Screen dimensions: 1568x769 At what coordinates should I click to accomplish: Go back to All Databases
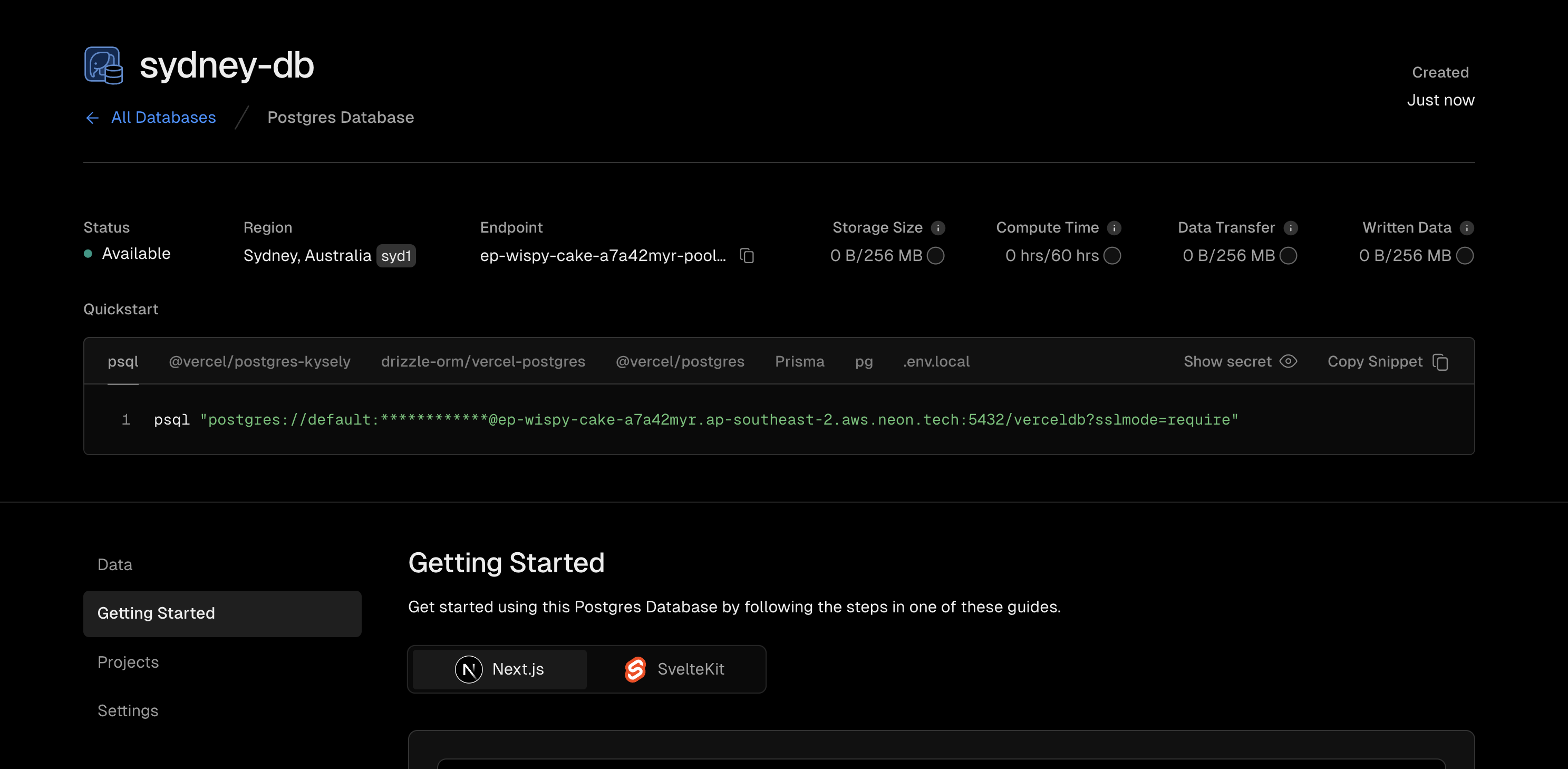pyautogui.click(x=163, y=118)
